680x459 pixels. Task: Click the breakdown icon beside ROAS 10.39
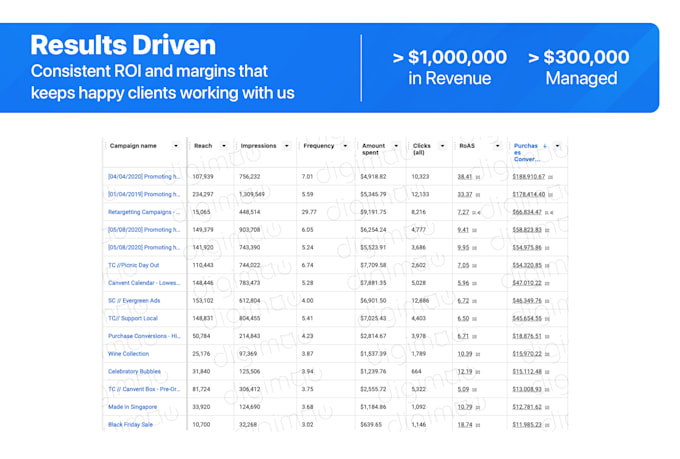[x=478, y=354]
